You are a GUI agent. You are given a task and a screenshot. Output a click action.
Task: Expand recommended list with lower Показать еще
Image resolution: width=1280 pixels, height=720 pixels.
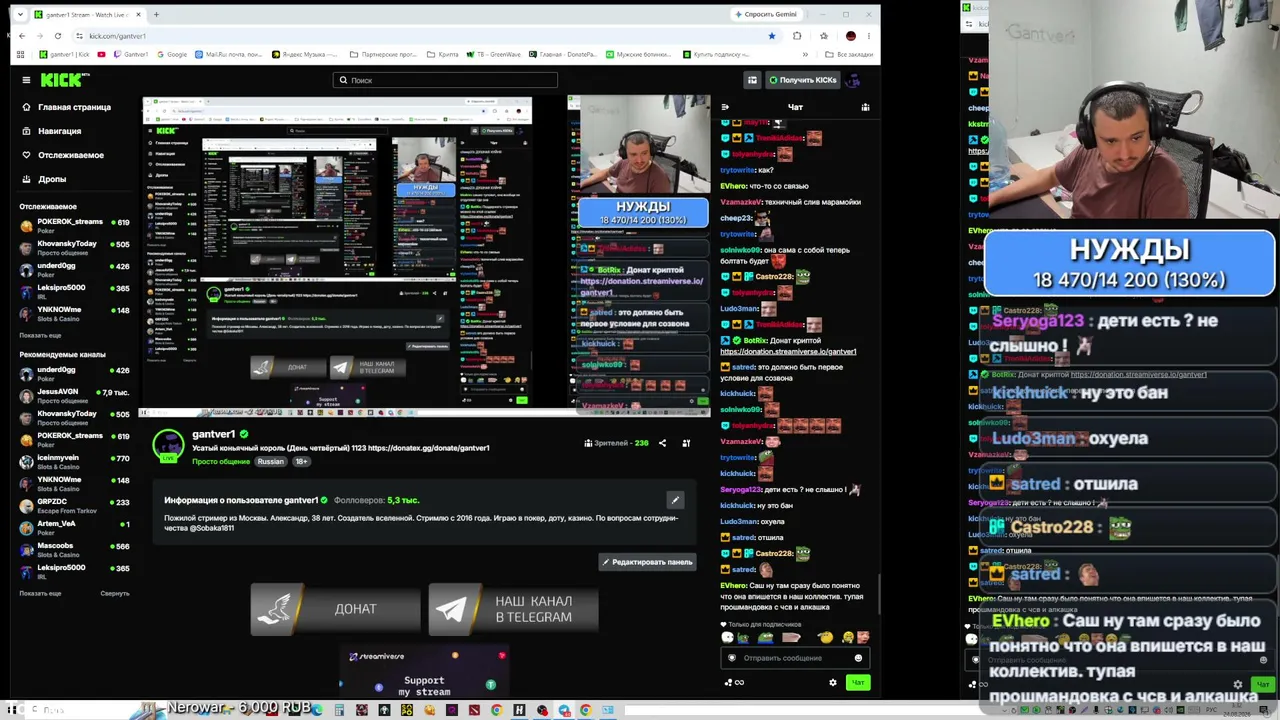(40, 593)
